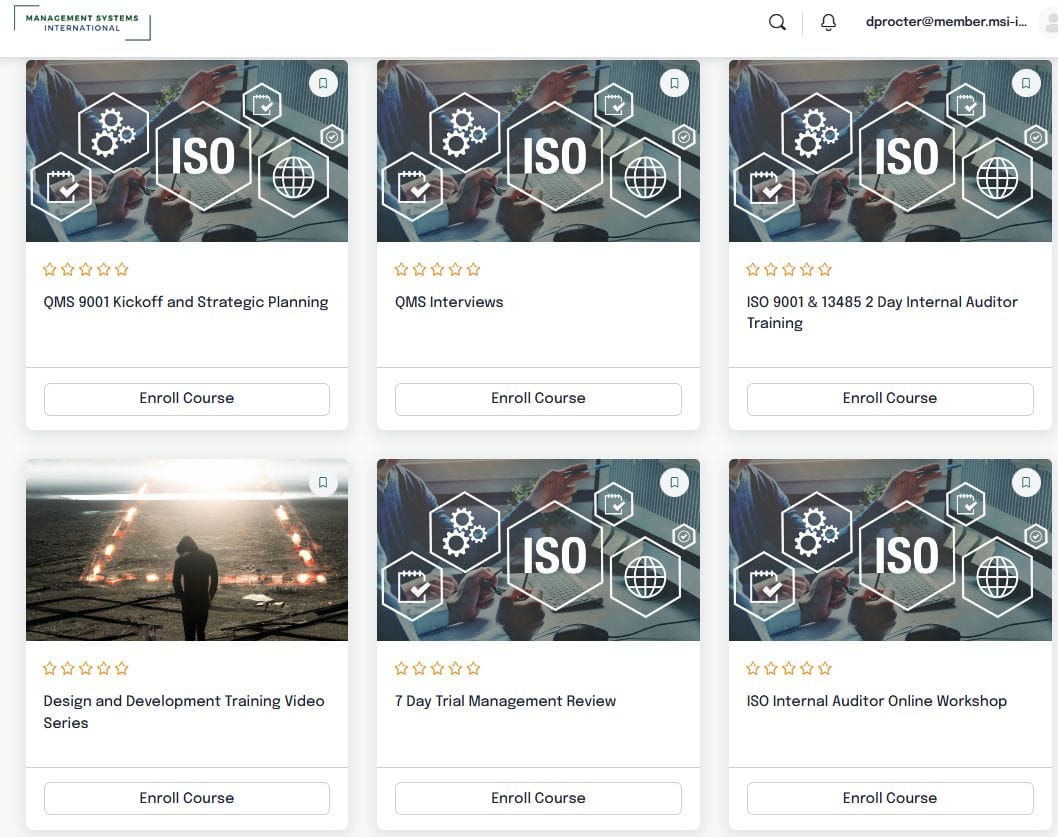Enroll in 7 Day Trial Management Review

538,798
